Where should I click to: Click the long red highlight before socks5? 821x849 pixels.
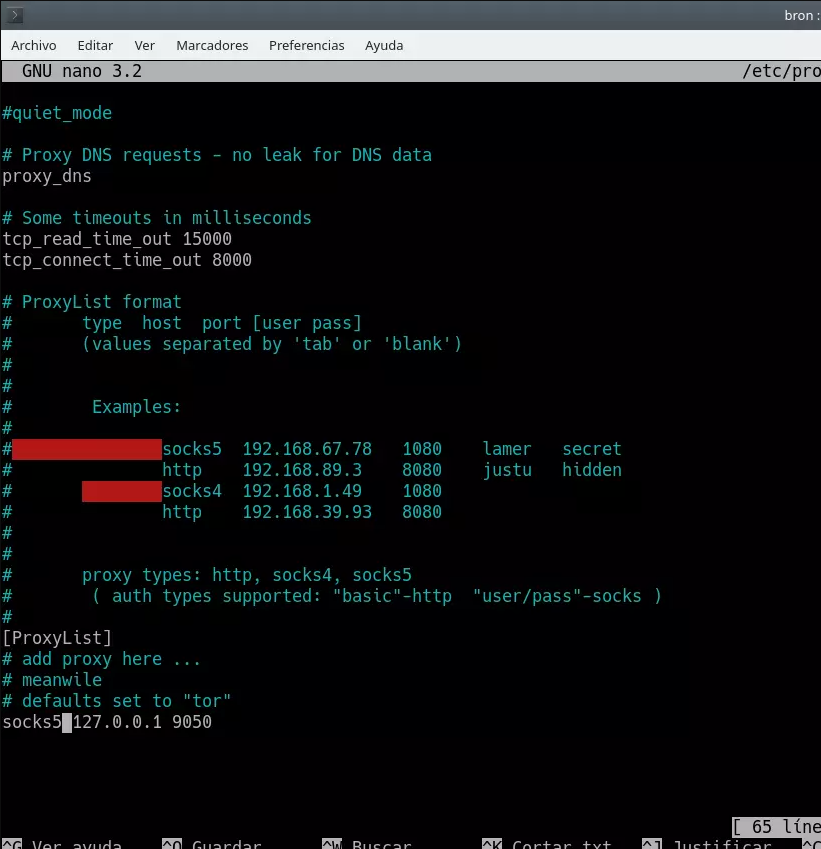click(87, 449)
